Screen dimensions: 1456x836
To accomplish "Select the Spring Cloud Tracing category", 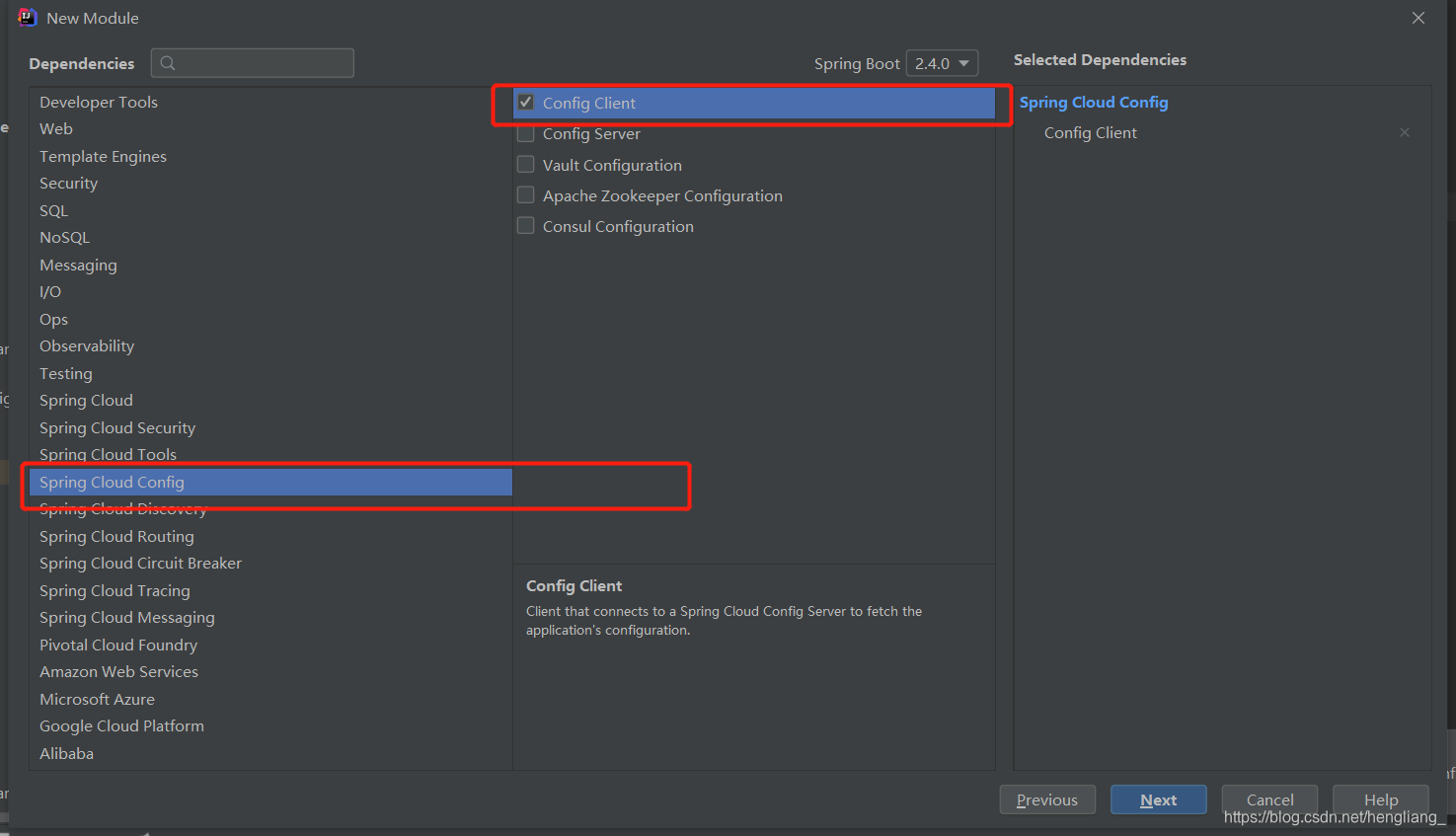I will (x=270, y=590).
